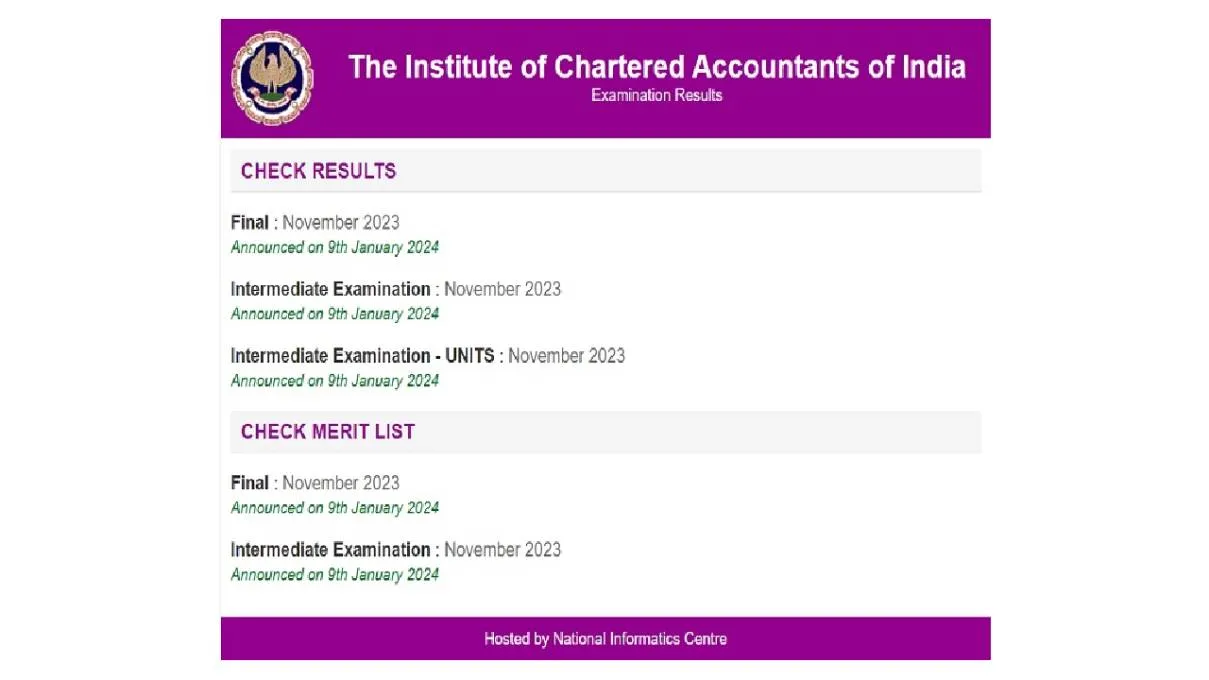The width and height of the screenshot is (1209, 680).
Task: Click the bold Intermediate Examination label
Action: [x=331, y=289]
